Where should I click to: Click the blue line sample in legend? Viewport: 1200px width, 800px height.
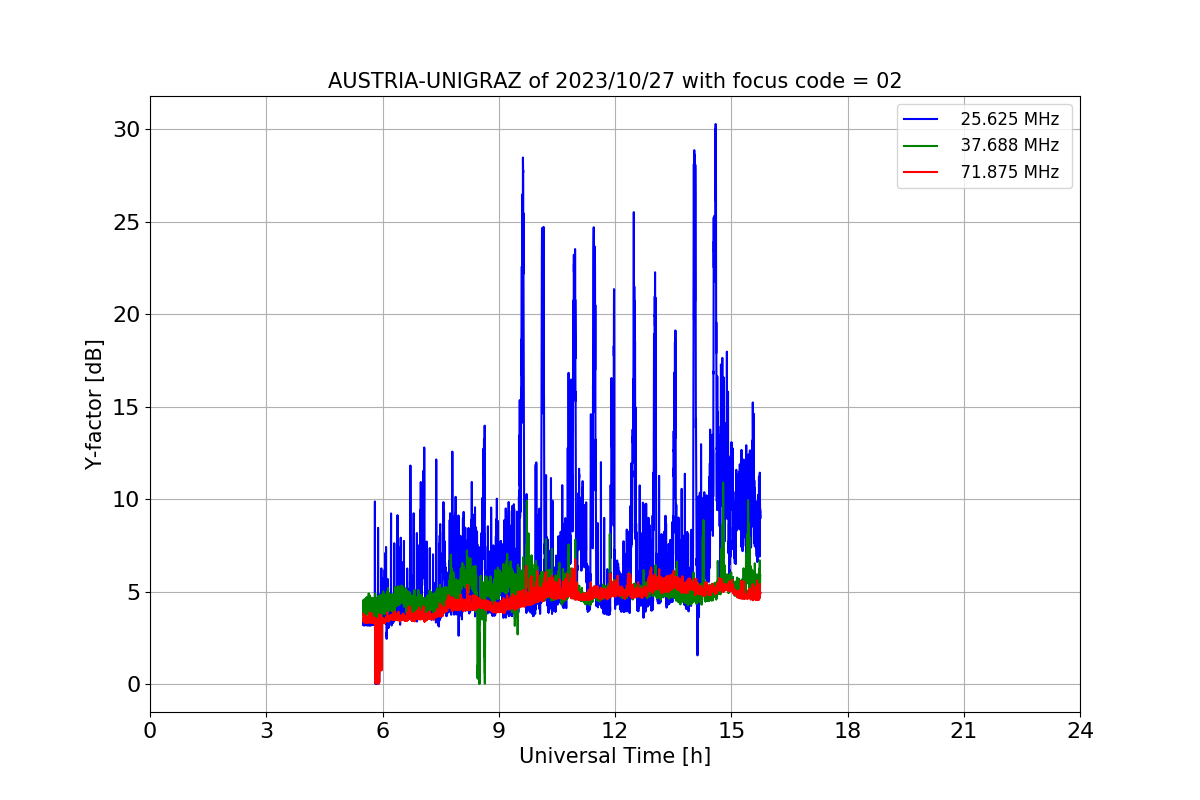pyautogui.click(x=921, y=119)
